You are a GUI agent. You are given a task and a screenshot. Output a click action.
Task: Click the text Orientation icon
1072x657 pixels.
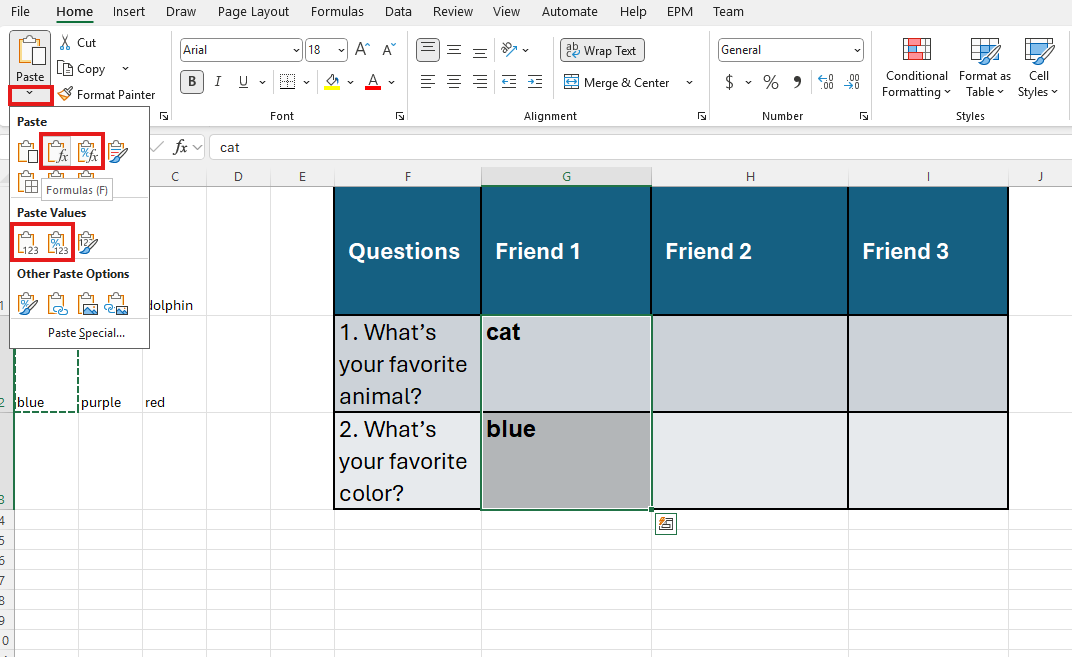point(509,49)
